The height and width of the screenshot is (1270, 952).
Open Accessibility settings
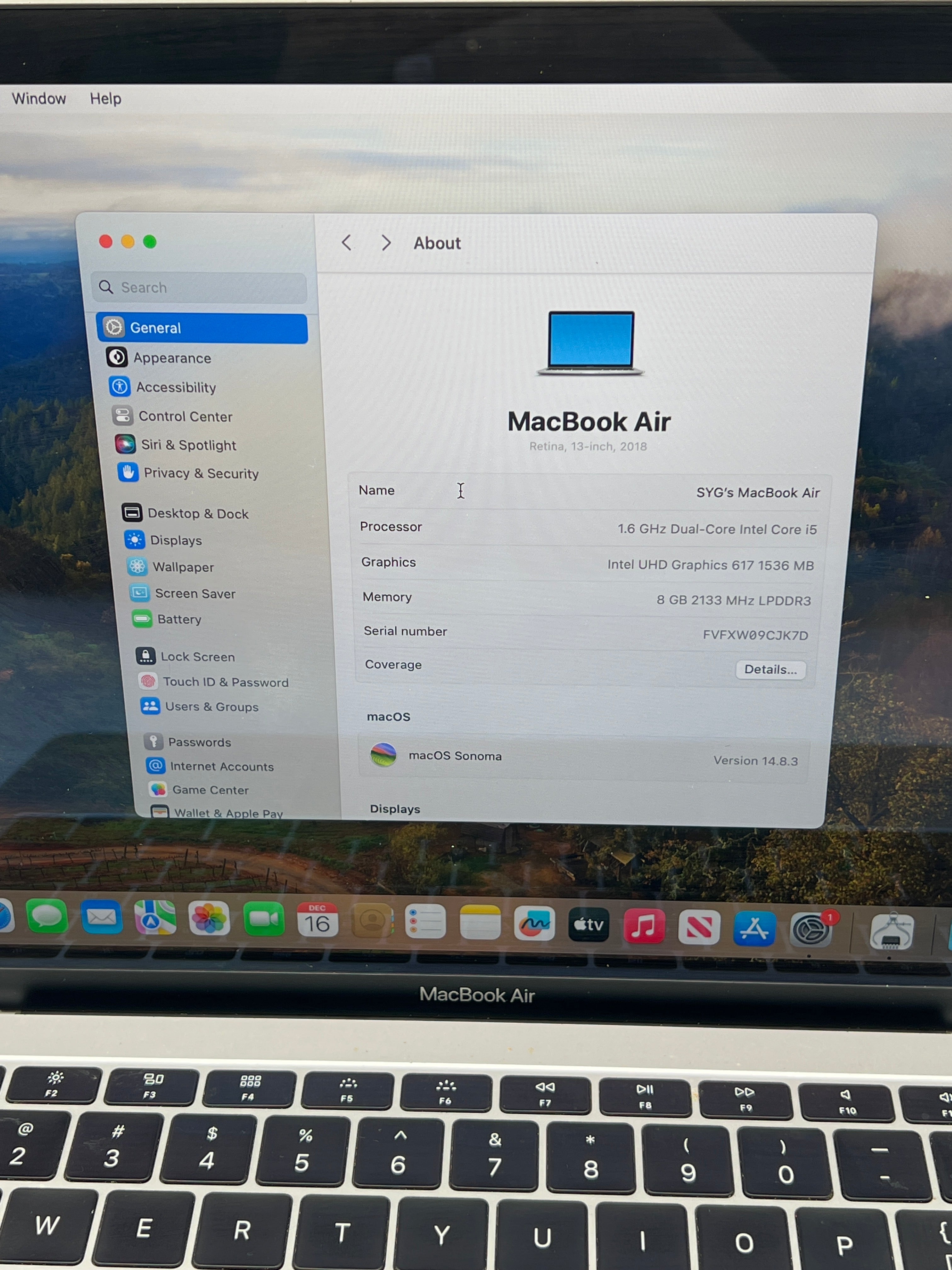tap(162, 387)
